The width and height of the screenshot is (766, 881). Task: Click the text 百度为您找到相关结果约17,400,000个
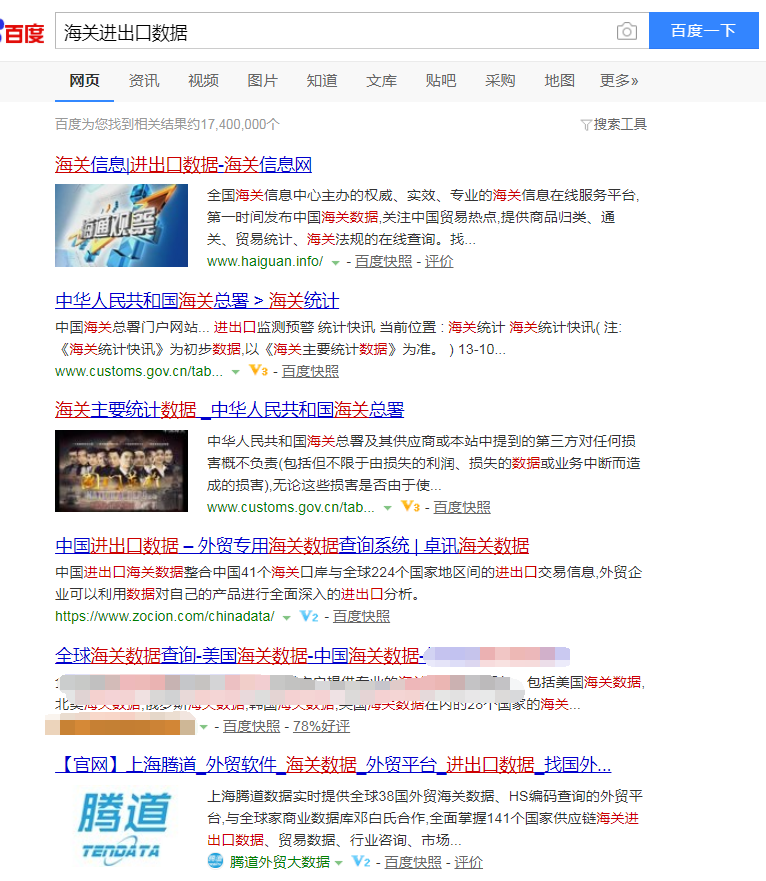167,124
